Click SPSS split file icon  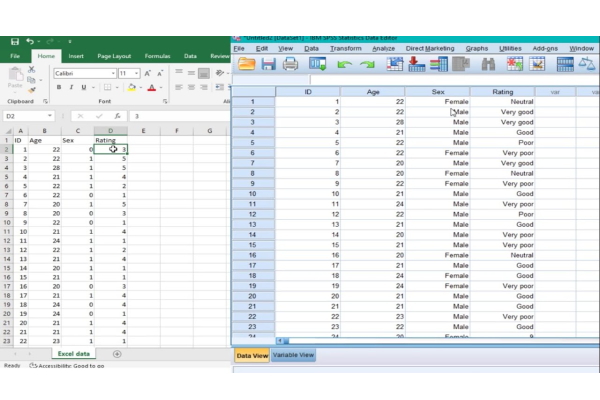coord(565,64)
